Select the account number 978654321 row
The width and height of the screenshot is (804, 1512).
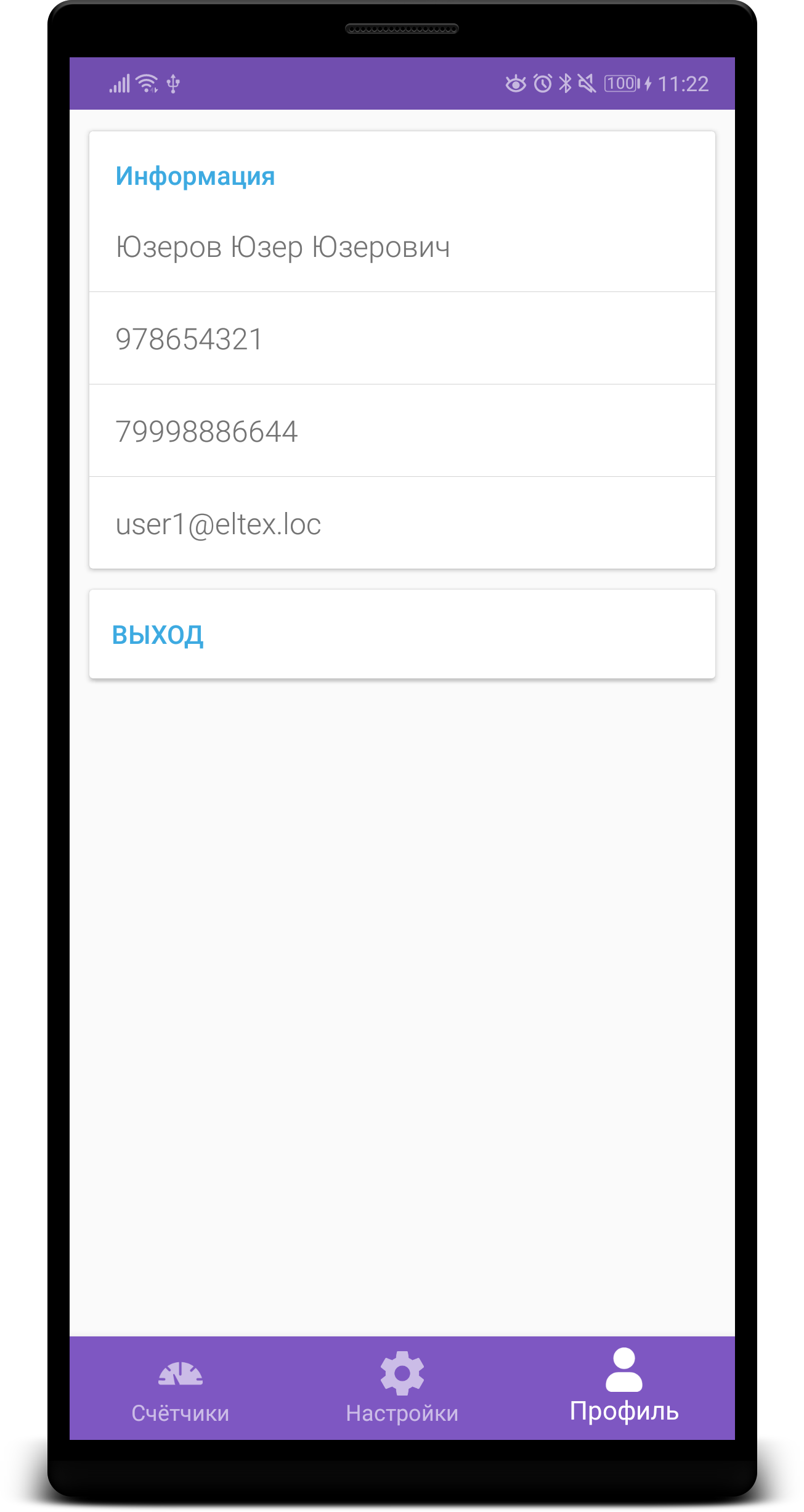pyautogui.click(x=402, y=338)
